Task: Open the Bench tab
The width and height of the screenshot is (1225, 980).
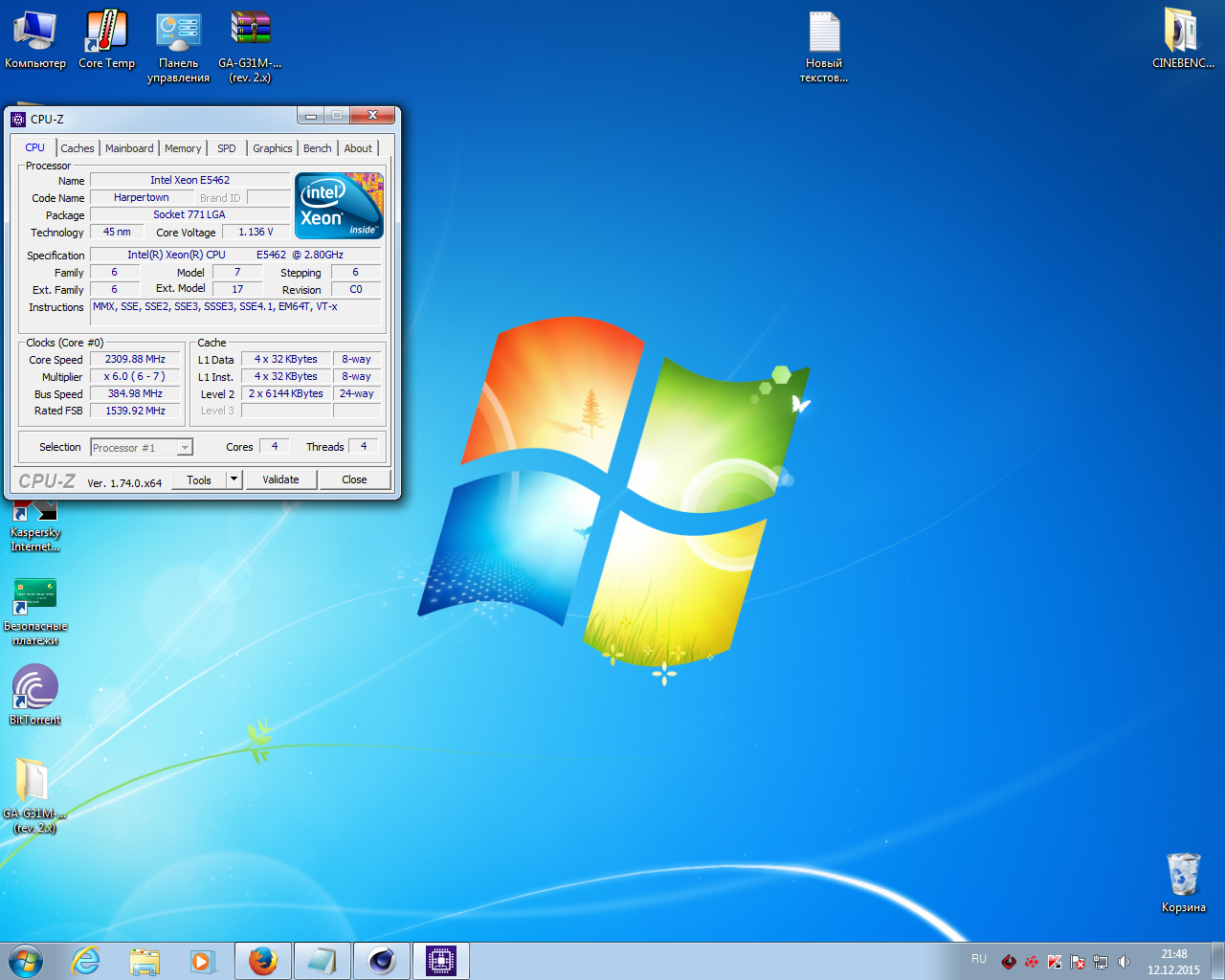Action: [318, 148]
